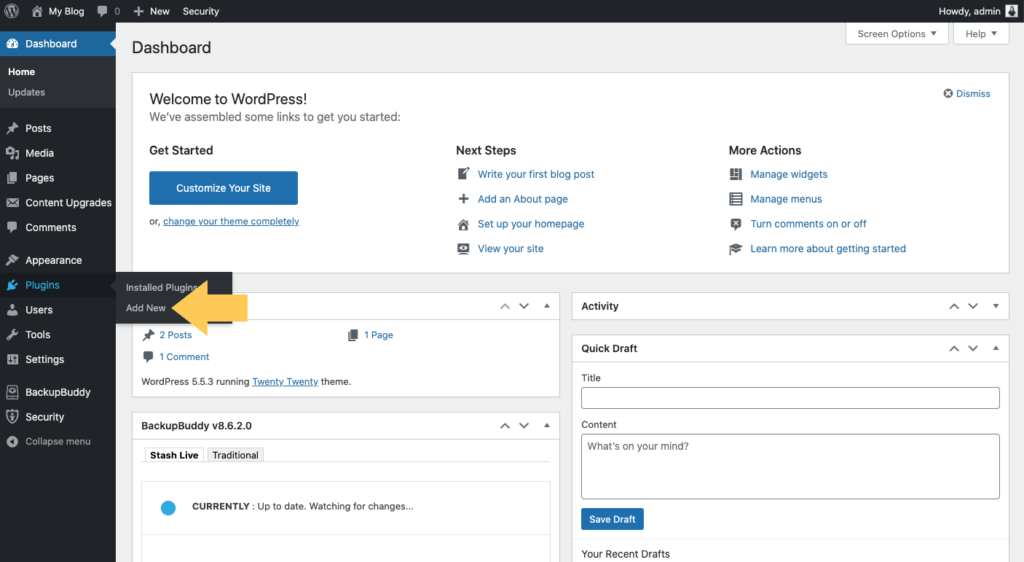Screen dimensions: 1024x562
Task: Move Quick Draft widget down
Action: [973, 349]
